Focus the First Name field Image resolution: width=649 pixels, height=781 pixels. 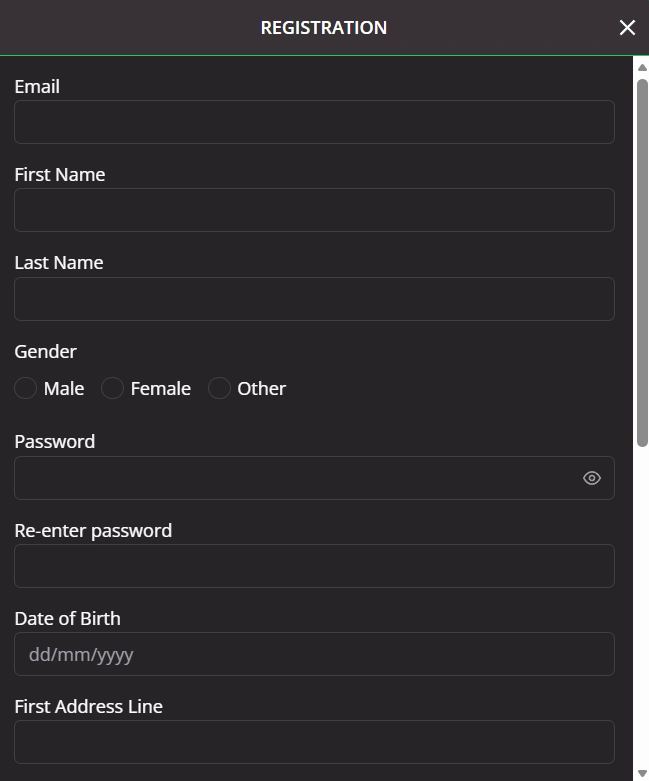coord(314,210)
